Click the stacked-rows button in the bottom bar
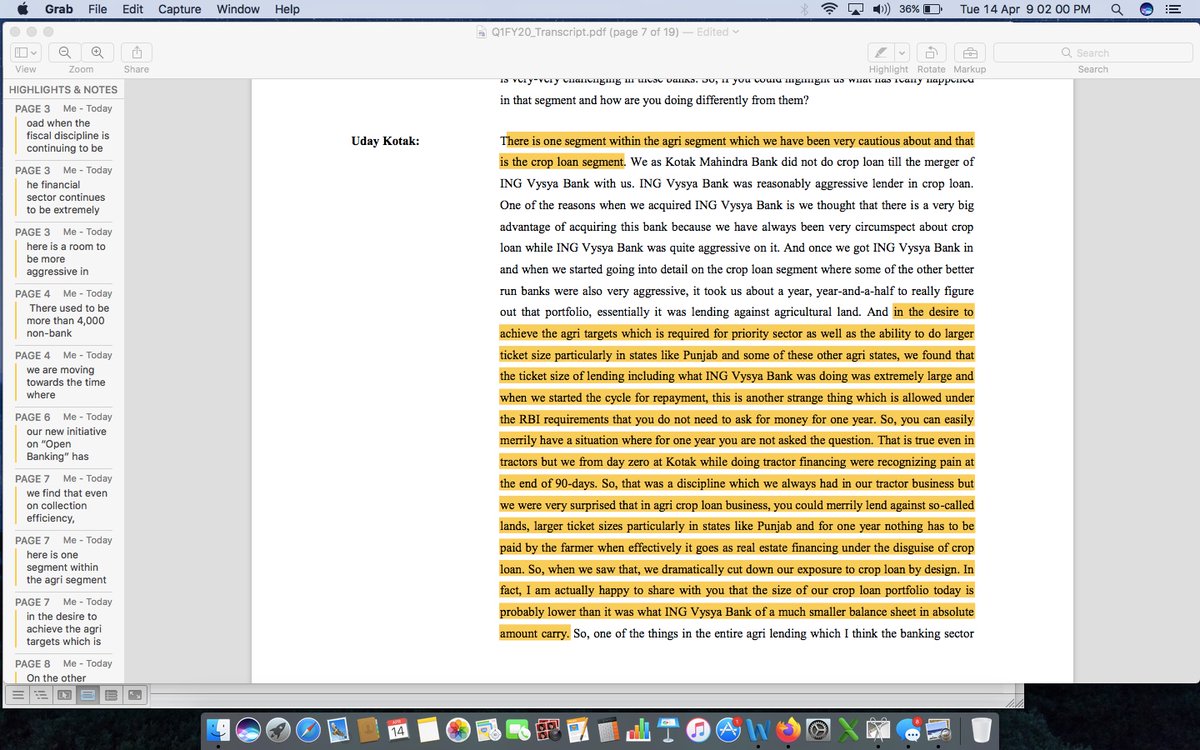The image size is (1200, 750). pos(111,693)
